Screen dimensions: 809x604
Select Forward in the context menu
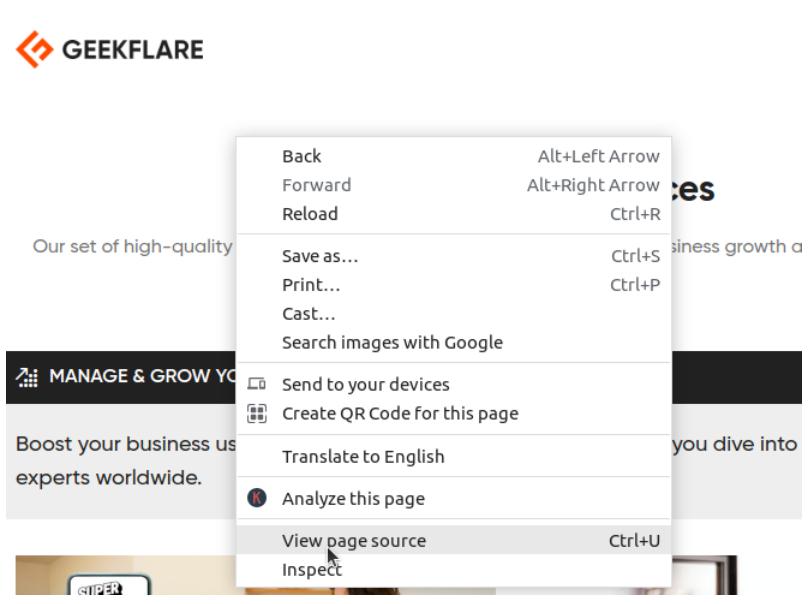316,185
